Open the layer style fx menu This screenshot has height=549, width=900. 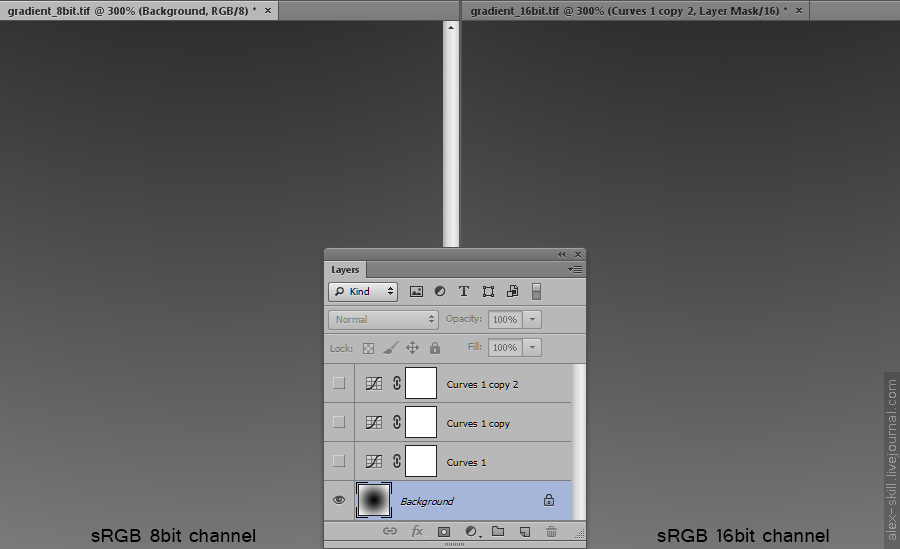pos(417,532)
